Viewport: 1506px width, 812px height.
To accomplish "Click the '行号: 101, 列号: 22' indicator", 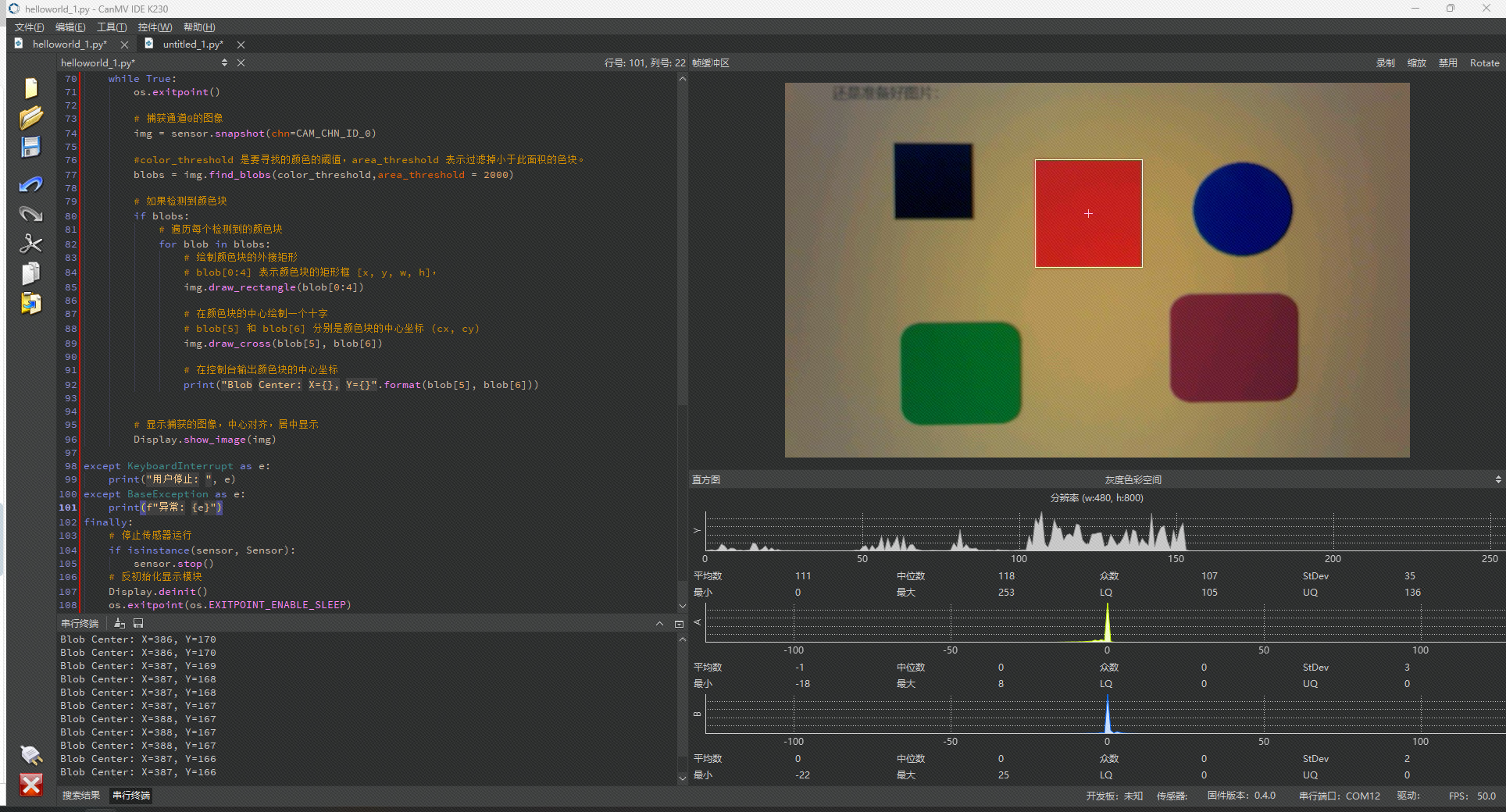I will 644,62.
